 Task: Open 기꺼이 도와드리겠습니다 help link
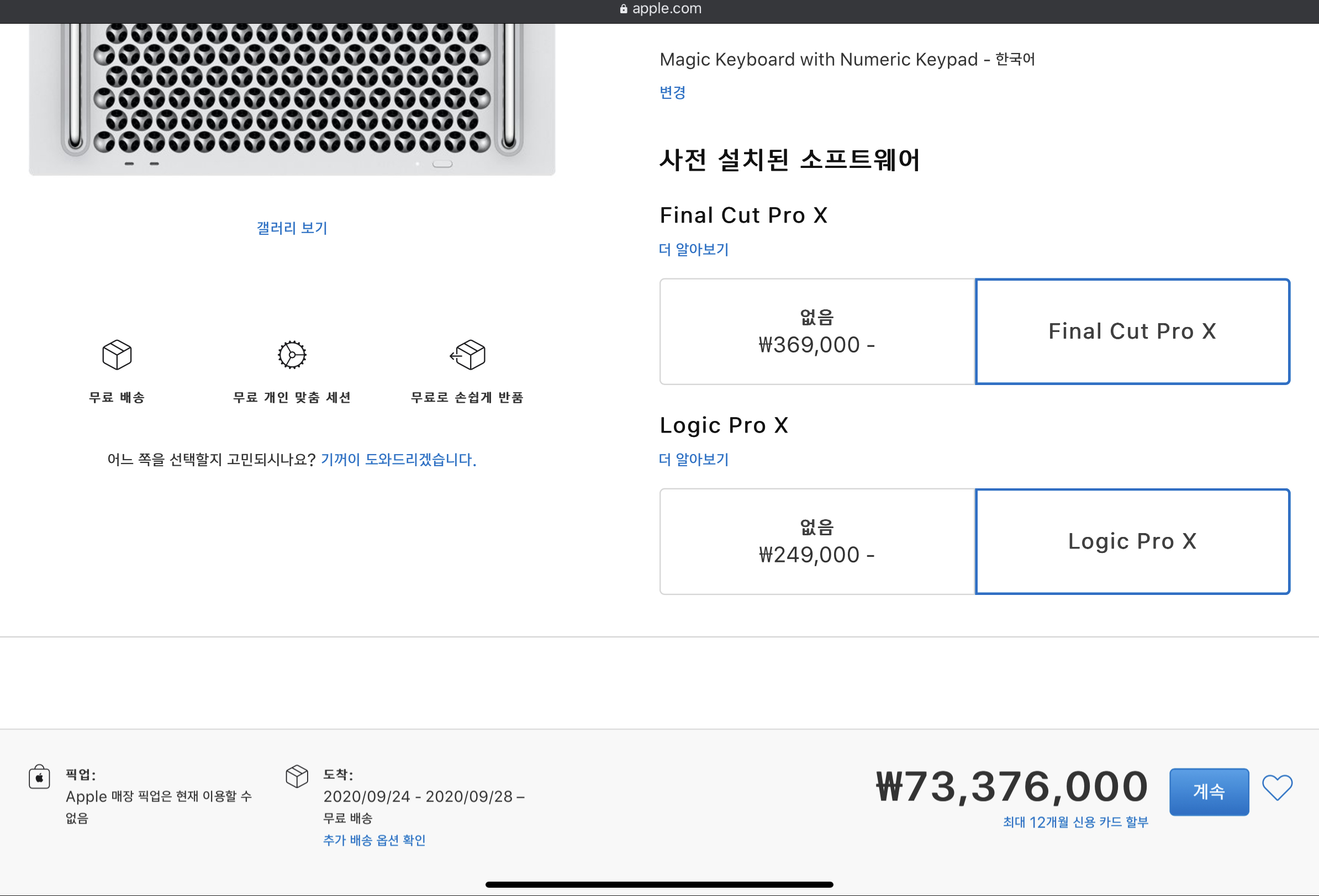coord(398,459)
